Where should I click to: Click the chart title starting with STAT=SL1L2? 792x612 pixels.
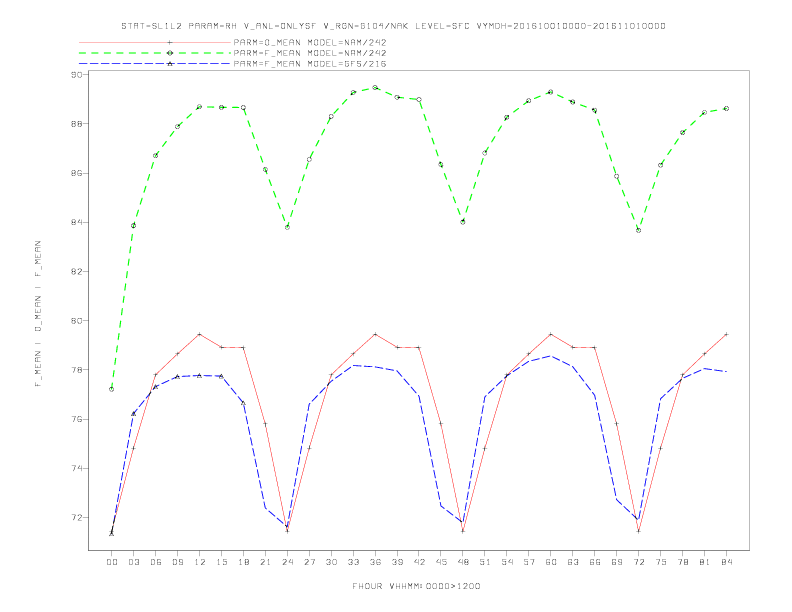pos(393,26)
